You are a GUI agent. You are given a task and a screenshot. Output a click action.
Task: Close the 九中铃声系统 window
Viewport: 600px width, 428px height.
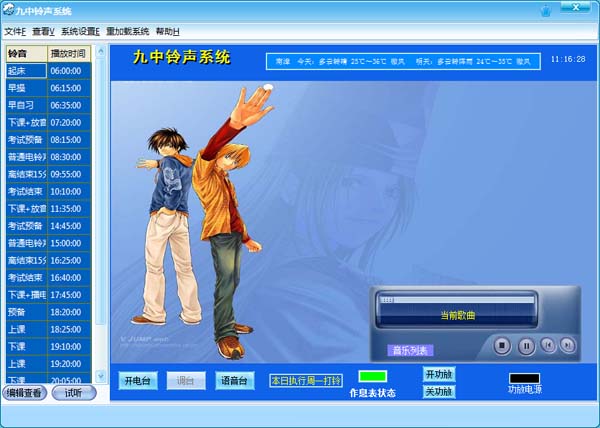click(575, 7)
